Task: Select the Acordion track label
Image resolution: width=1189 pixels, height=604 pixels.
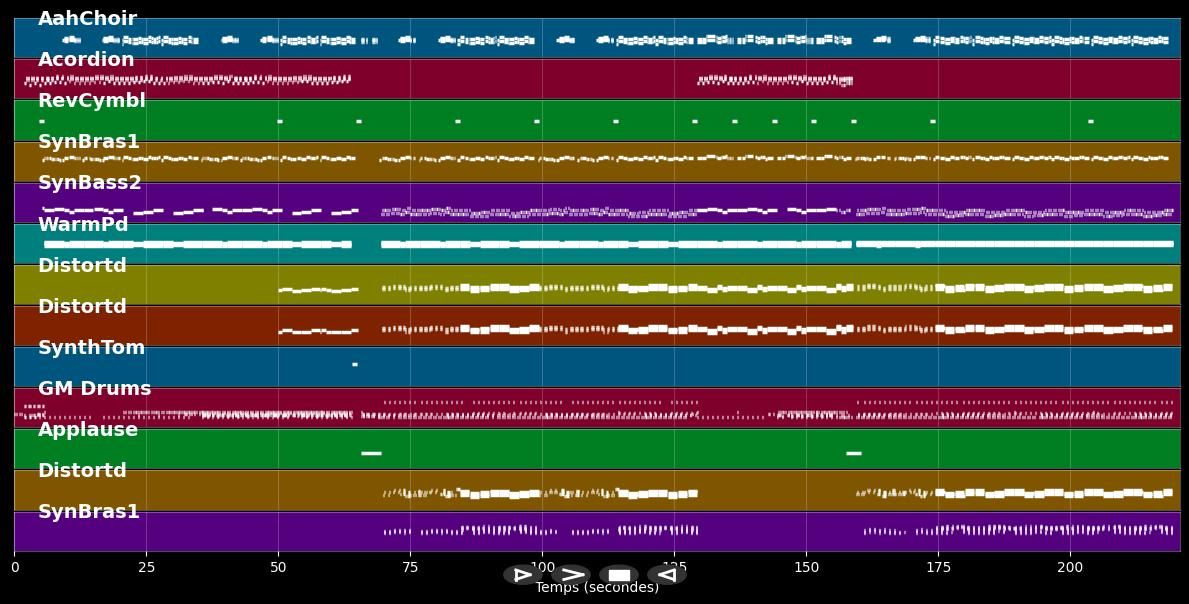Action: coord(86,60)
